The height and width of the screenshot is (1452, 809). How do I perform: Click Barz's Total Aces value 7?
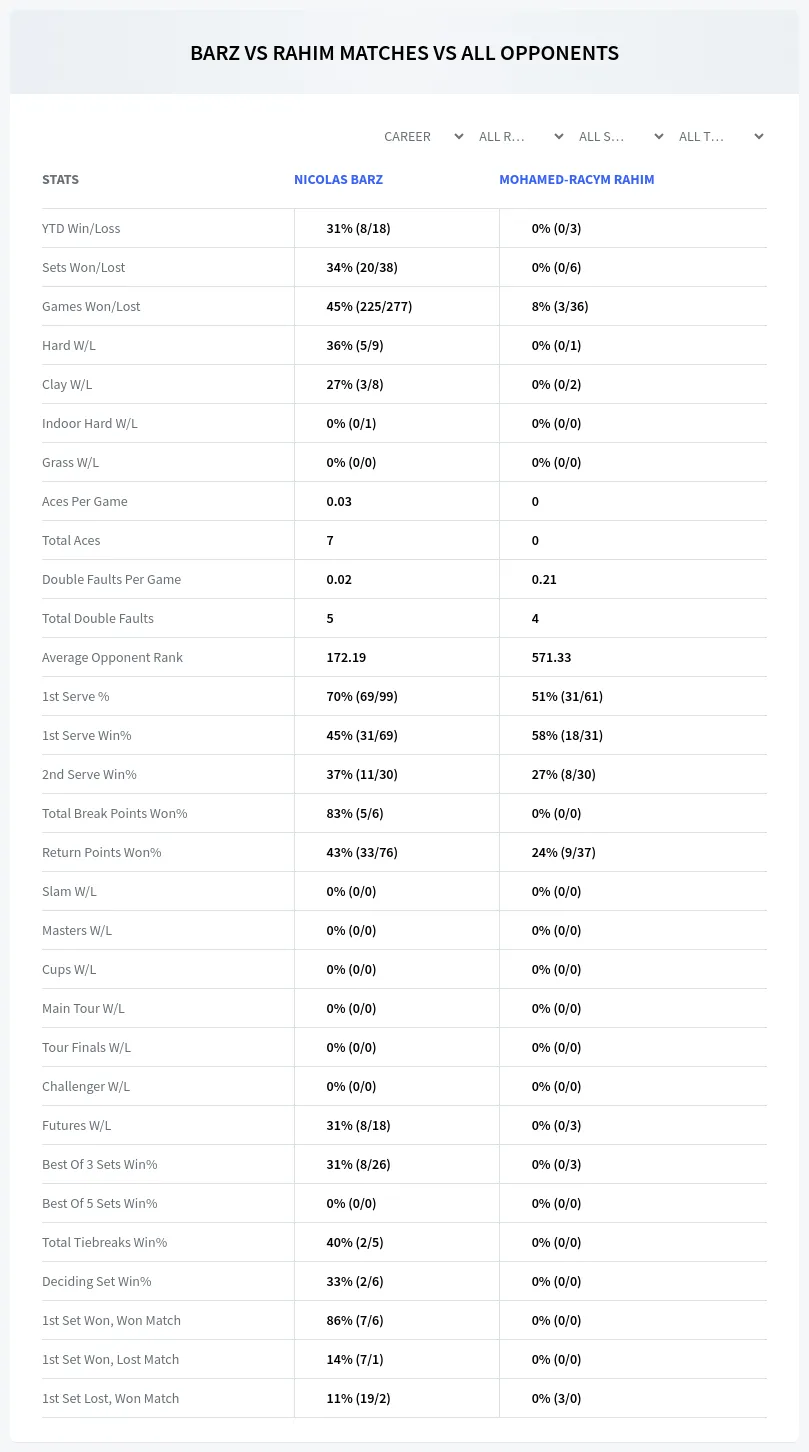point(330,540)
